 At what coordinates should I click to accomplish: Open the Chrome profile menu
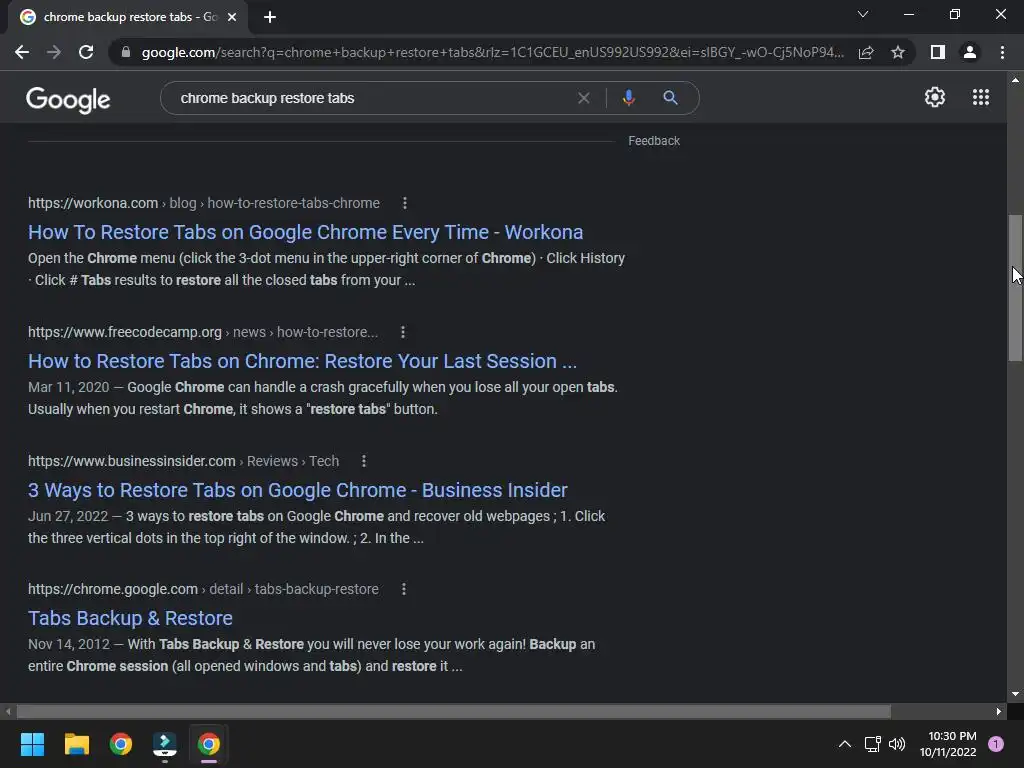[x=970, y=52]
